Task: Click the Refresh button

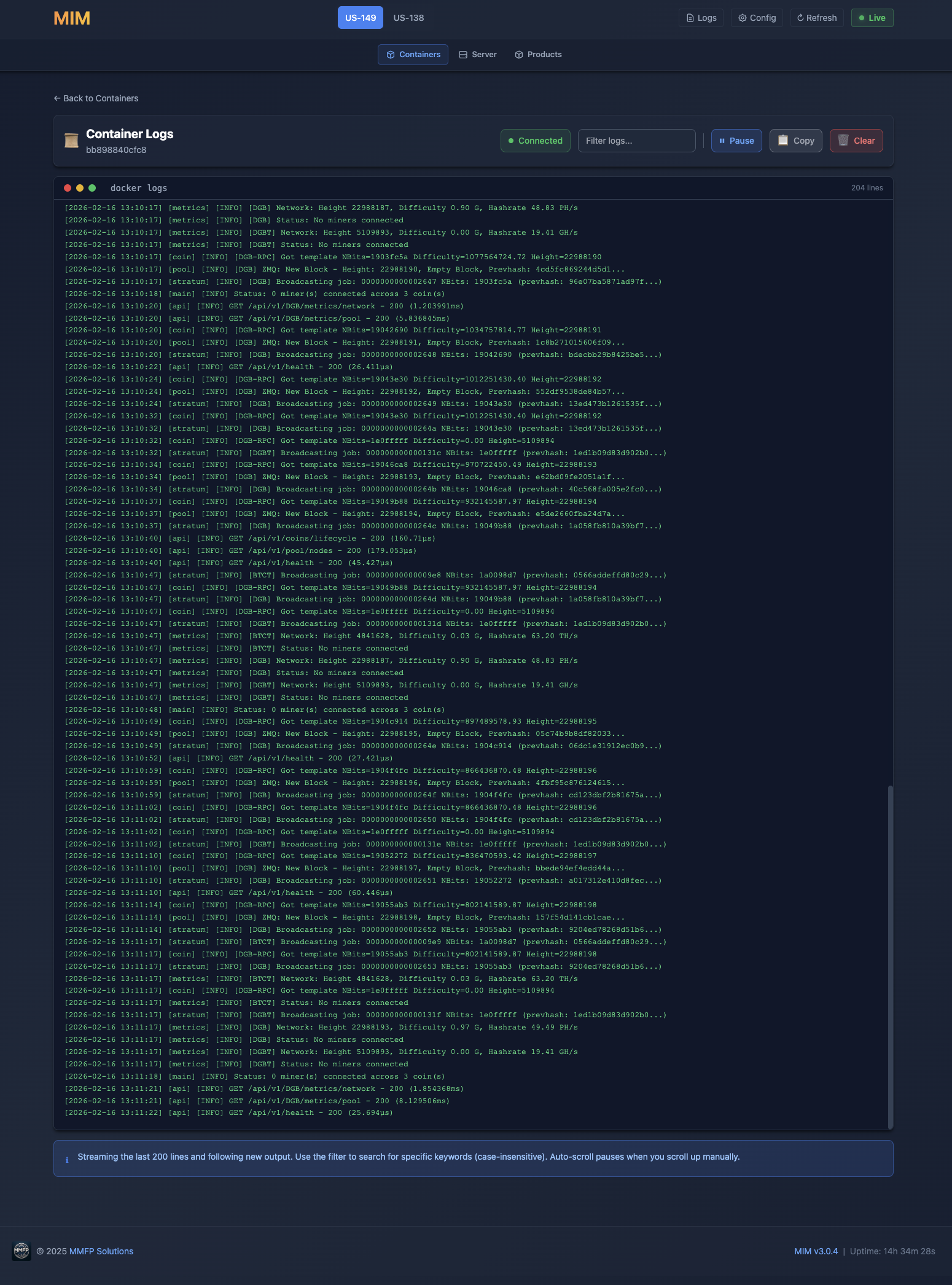Action: pyautogui.click(x=817, y=18)
